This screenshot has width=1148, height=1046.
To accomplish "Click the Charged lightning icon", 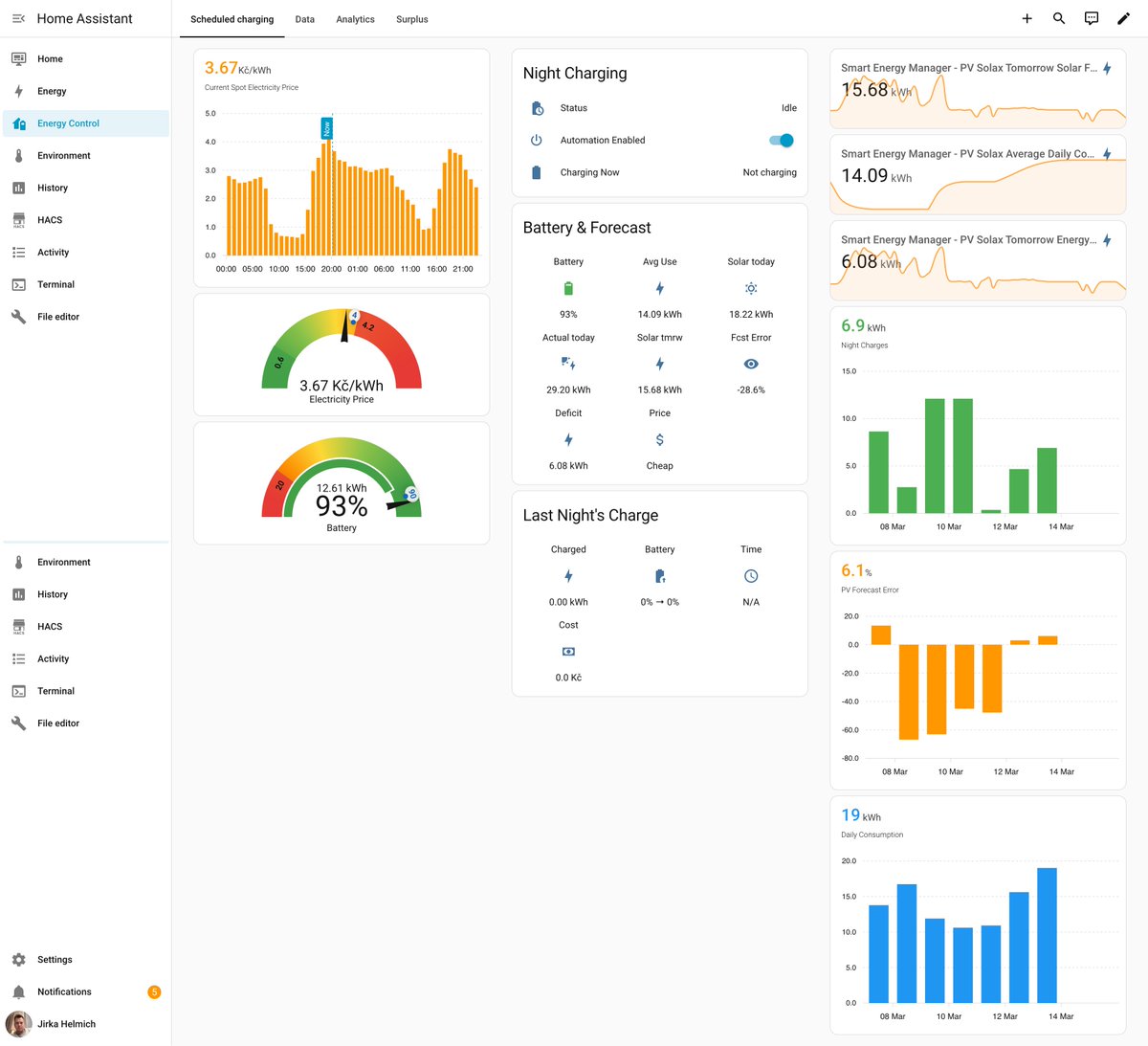I will (568, 576).
